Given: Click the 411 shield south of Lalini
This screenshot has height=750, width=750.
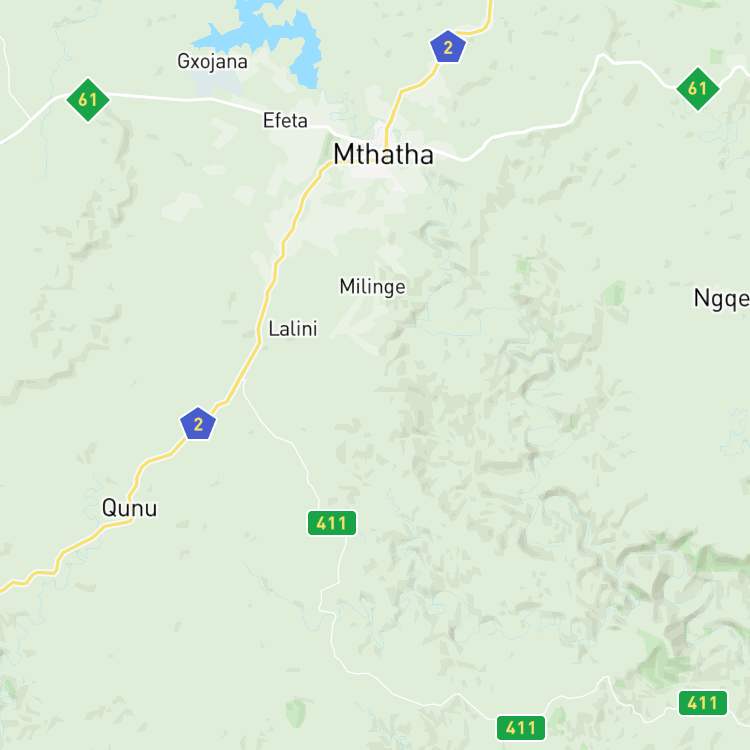Looking at the screenshot, I should click(331, 523).
